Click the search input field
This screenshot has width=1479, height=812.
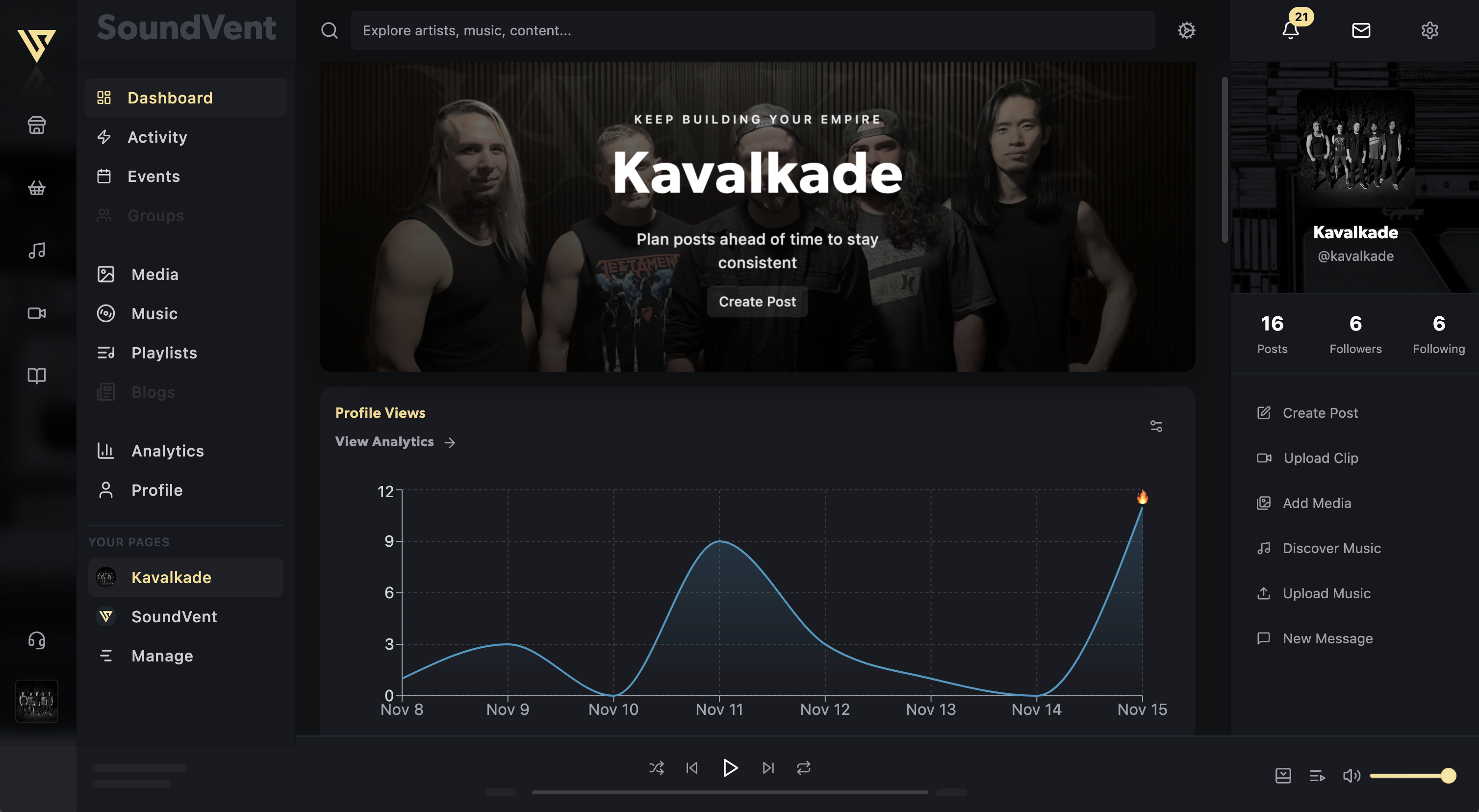[752, 30]
